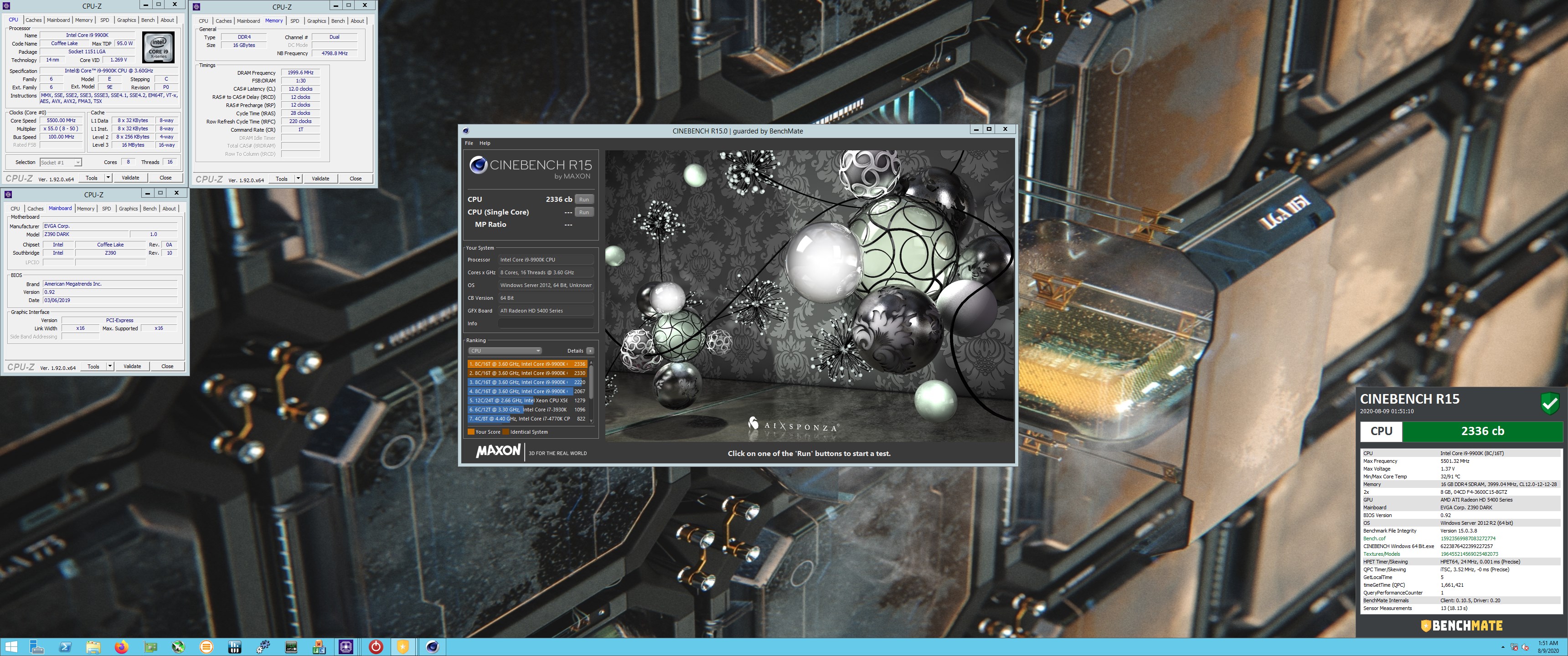Viewport: 1568px width, 656px height.
Task: Click the 2336 cb green score bar
Action: click(1482, 431)
